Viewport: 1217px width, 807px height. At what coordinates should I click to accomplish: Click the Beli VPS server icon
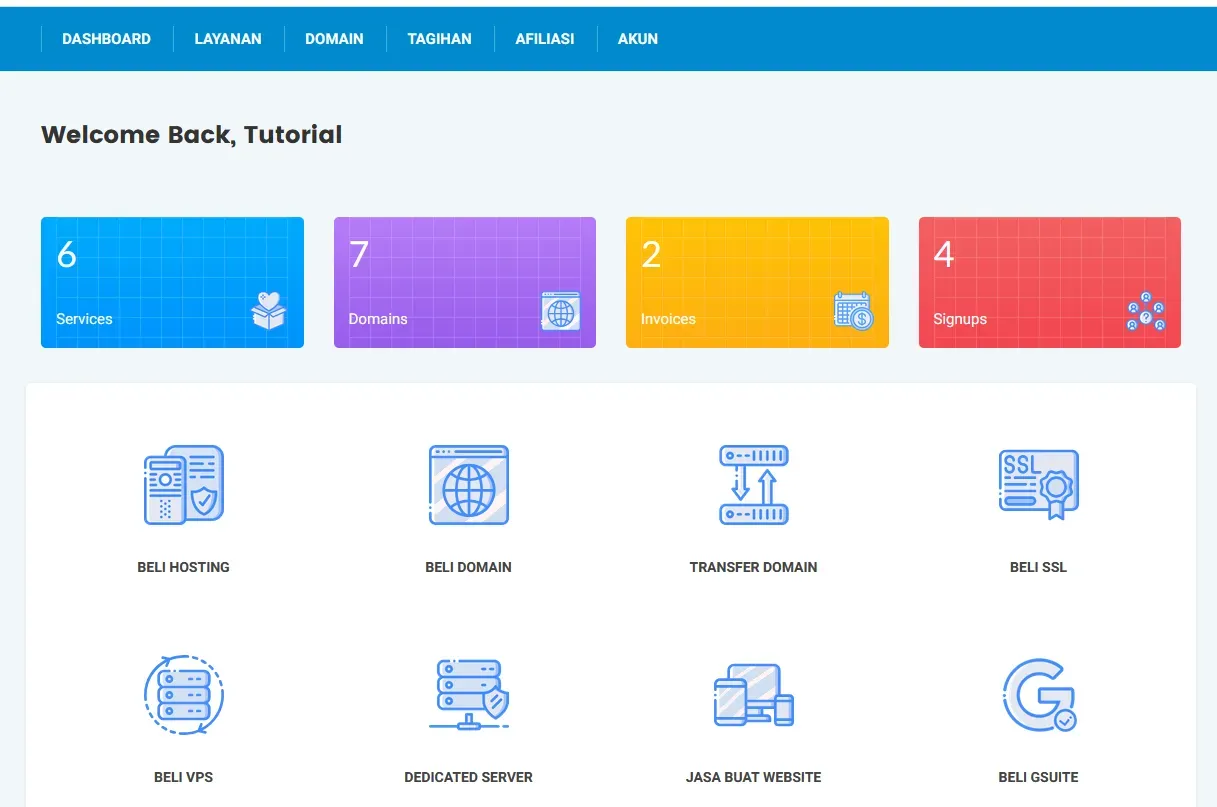click(x=184, y=695)
